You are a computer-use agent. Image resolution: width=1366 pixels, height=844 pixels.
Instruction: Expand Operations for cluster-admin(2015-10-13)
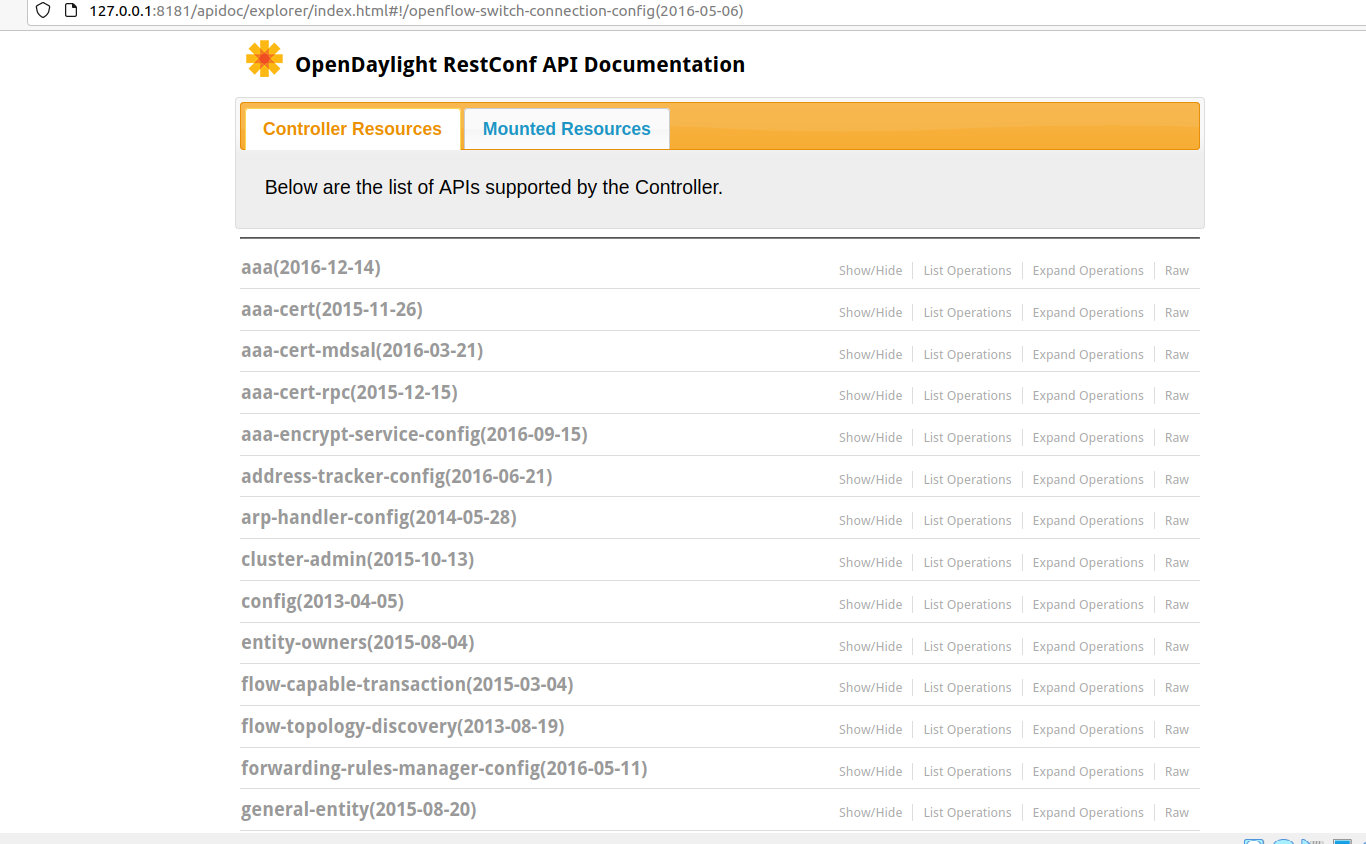[1087, 563]
